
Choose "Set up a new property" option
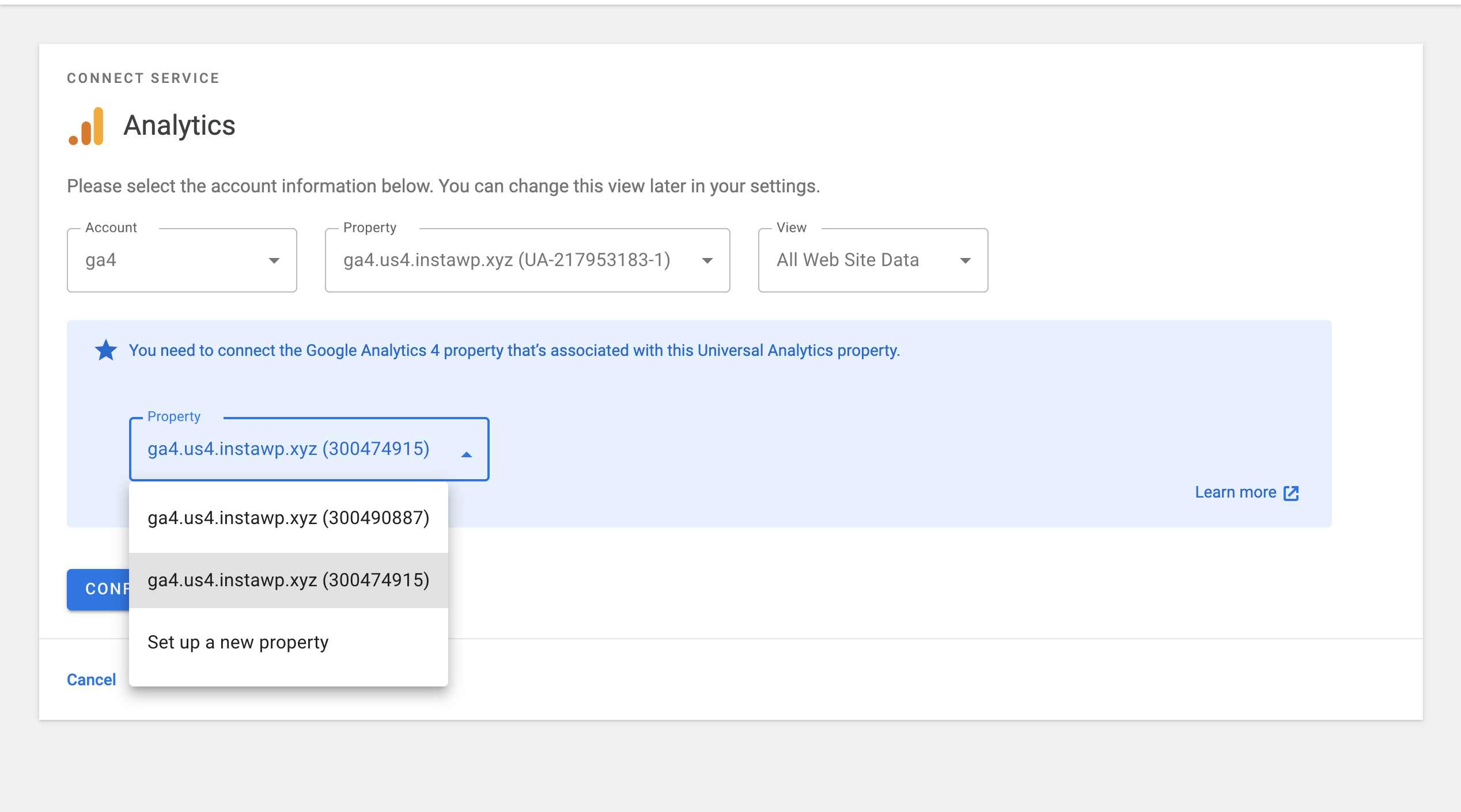click(x=238, y=642)
